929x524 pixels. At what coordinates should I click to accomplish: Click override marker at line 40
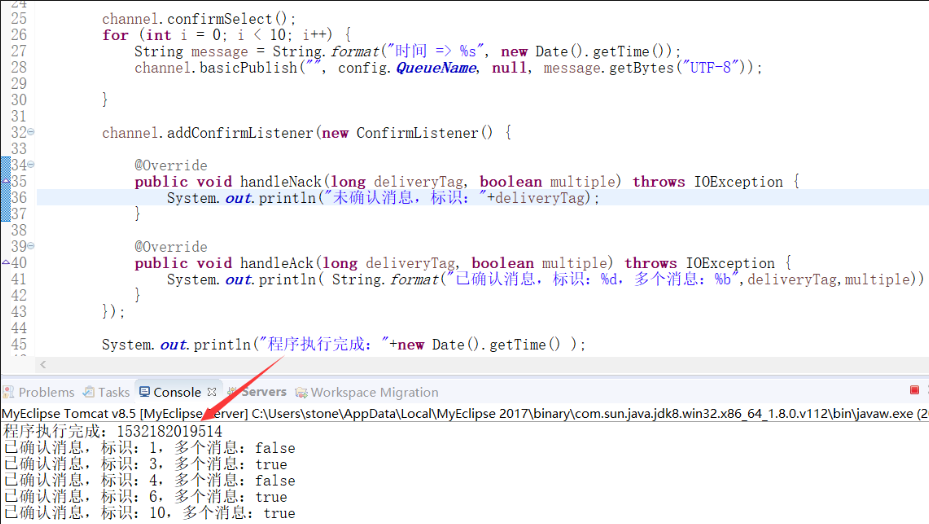tap(6, 262)
